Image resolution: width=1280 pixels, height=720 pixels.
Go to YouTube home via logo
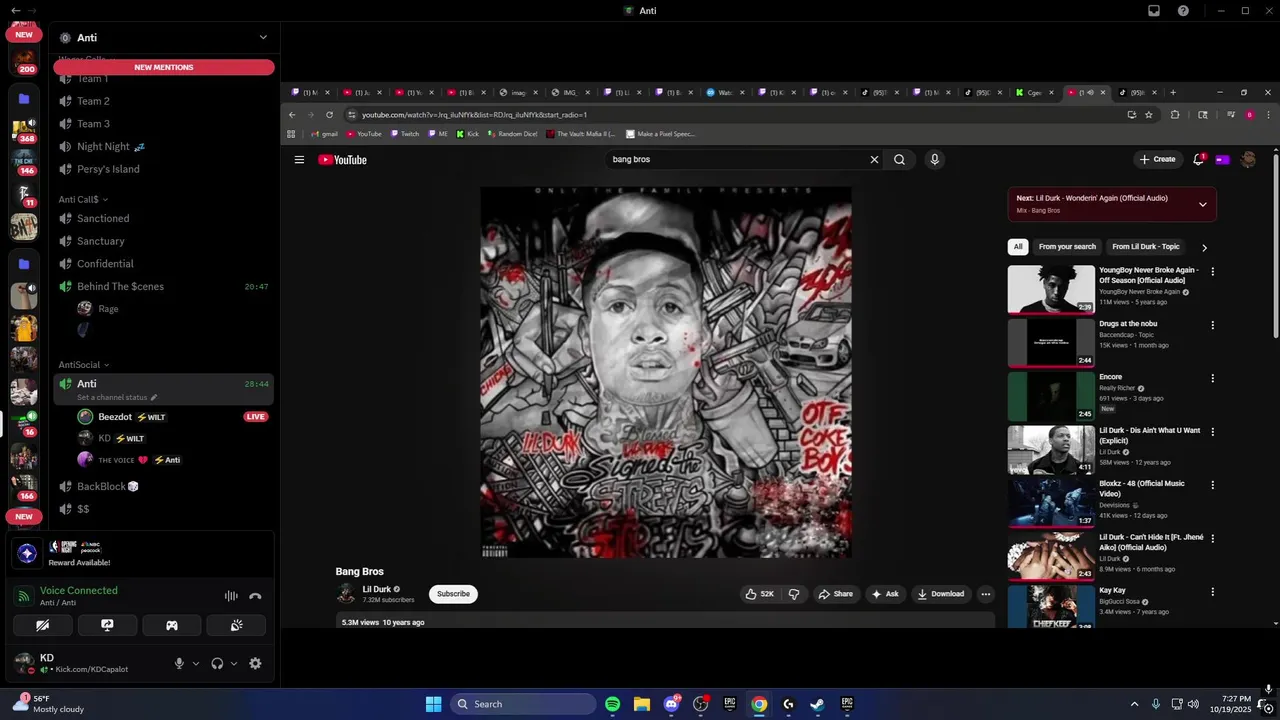343,160
